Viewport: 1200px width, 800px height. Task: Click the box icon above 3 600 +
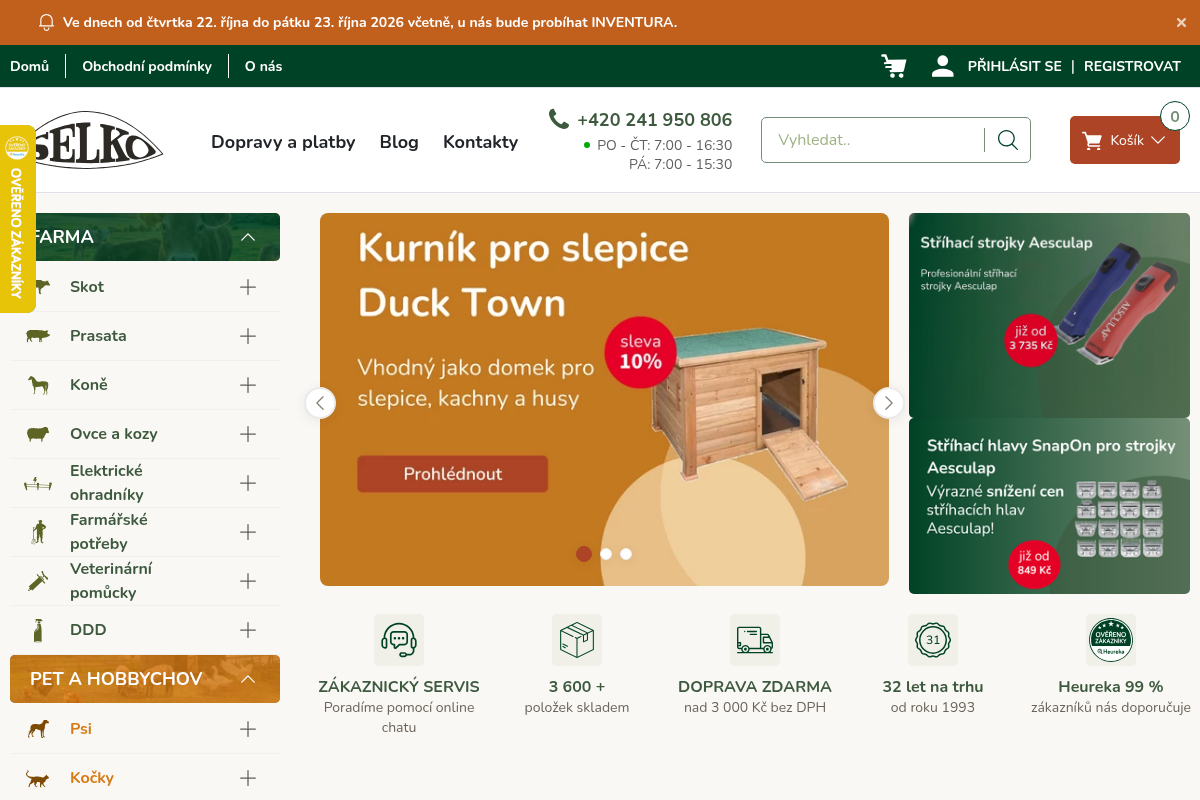[x=577, y=640]
